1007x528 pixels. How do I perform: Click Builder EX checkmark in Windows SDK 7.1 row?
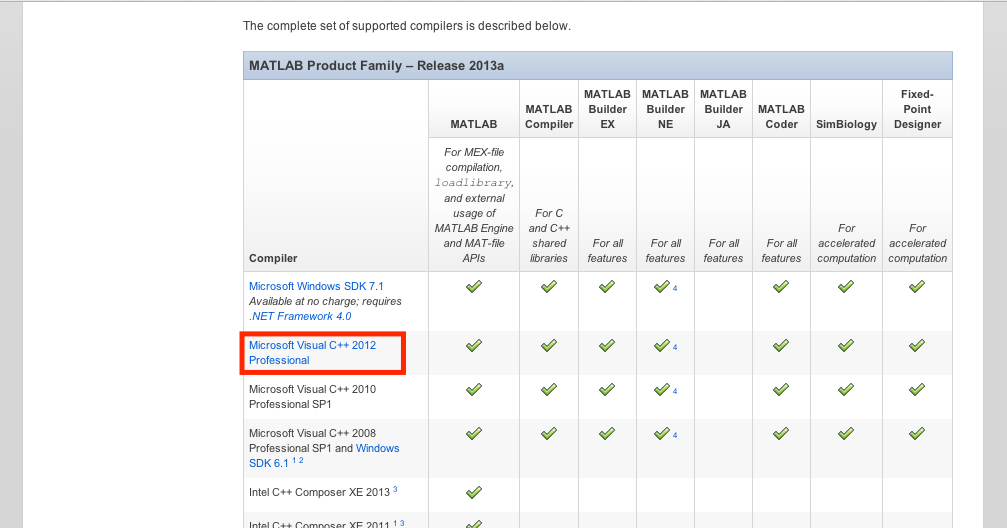coord(607,286)
